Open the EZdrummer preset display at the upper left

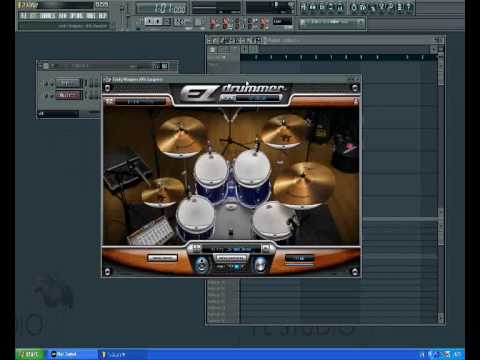point(141,101)
